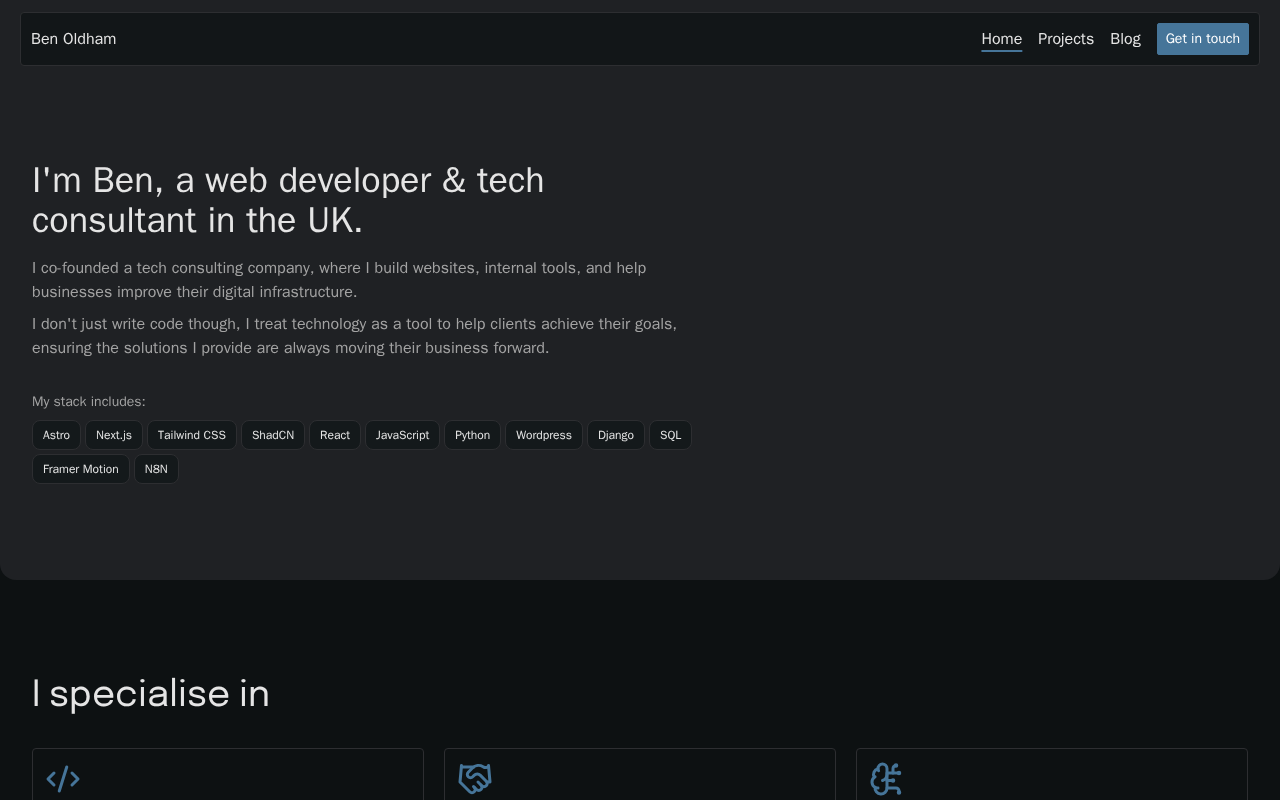
Task: Go to the Projects page
Action: 1065,39
